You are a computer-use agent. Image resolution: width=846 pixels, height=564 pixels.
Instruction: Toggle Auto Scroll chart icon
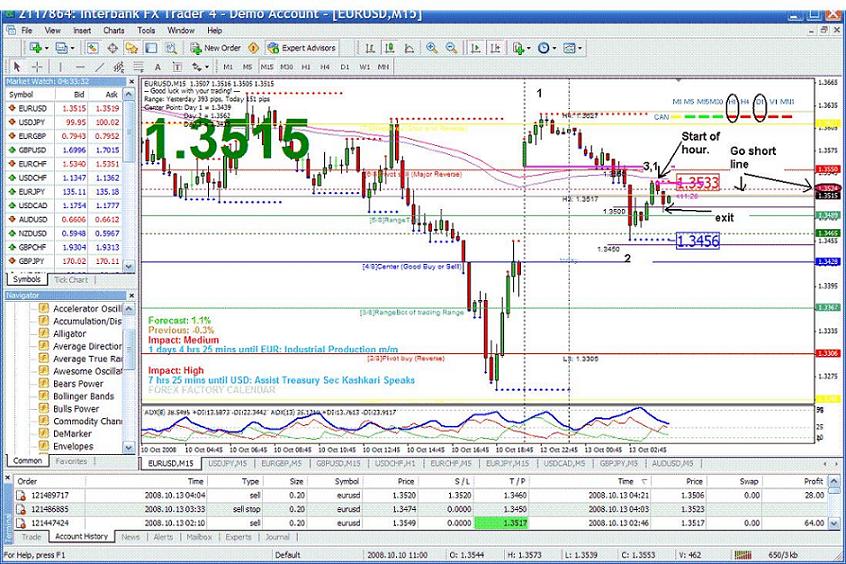[x=475, y=48]
